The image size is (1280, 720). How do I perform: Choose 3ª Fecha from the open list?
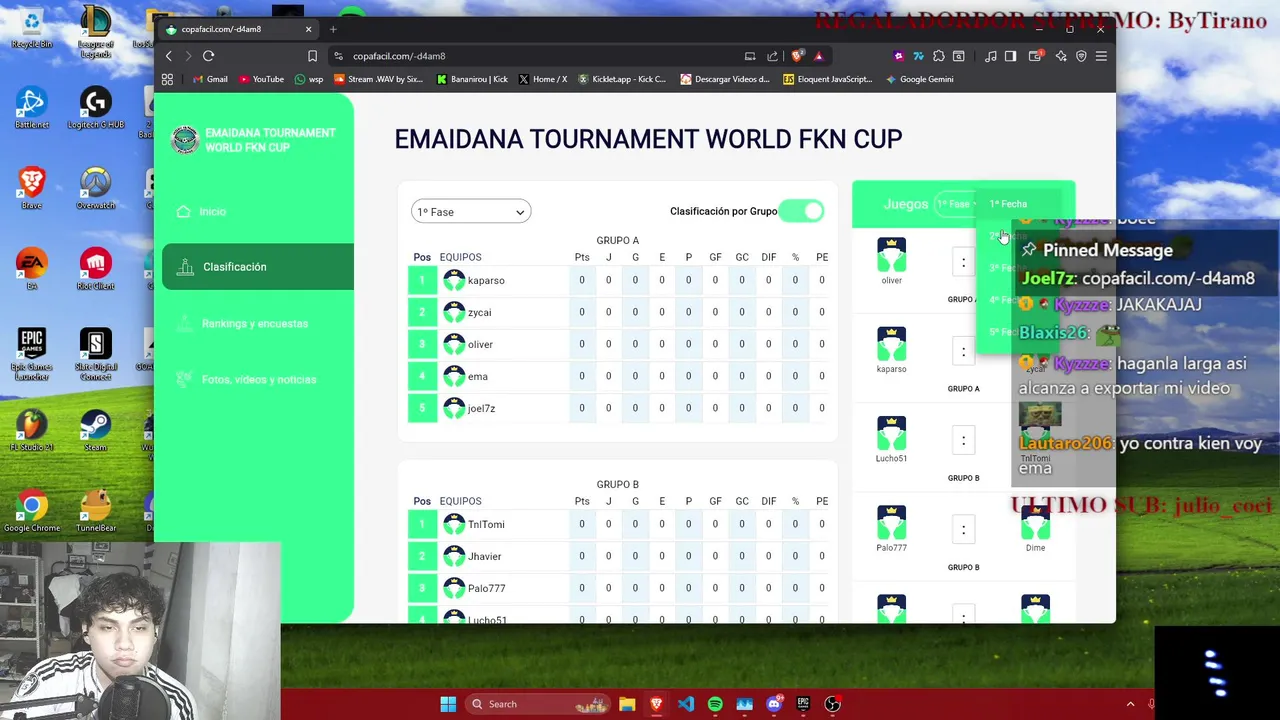point(1002,268)
